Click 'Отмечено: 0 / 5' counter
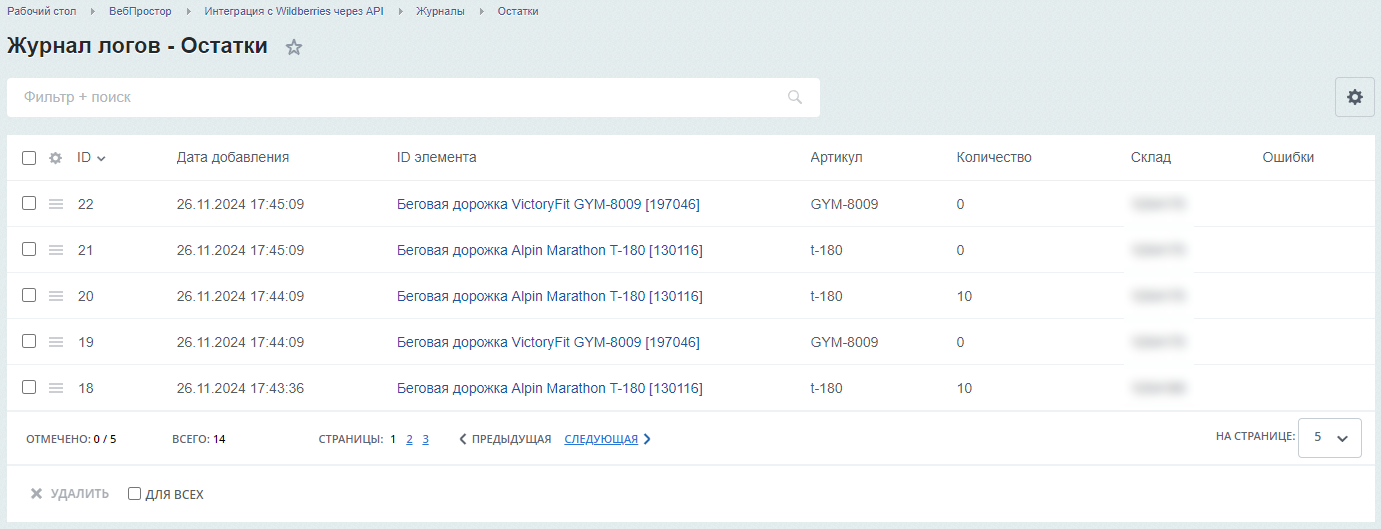This screenshot has width=1381, height=529. pos(71,439)
